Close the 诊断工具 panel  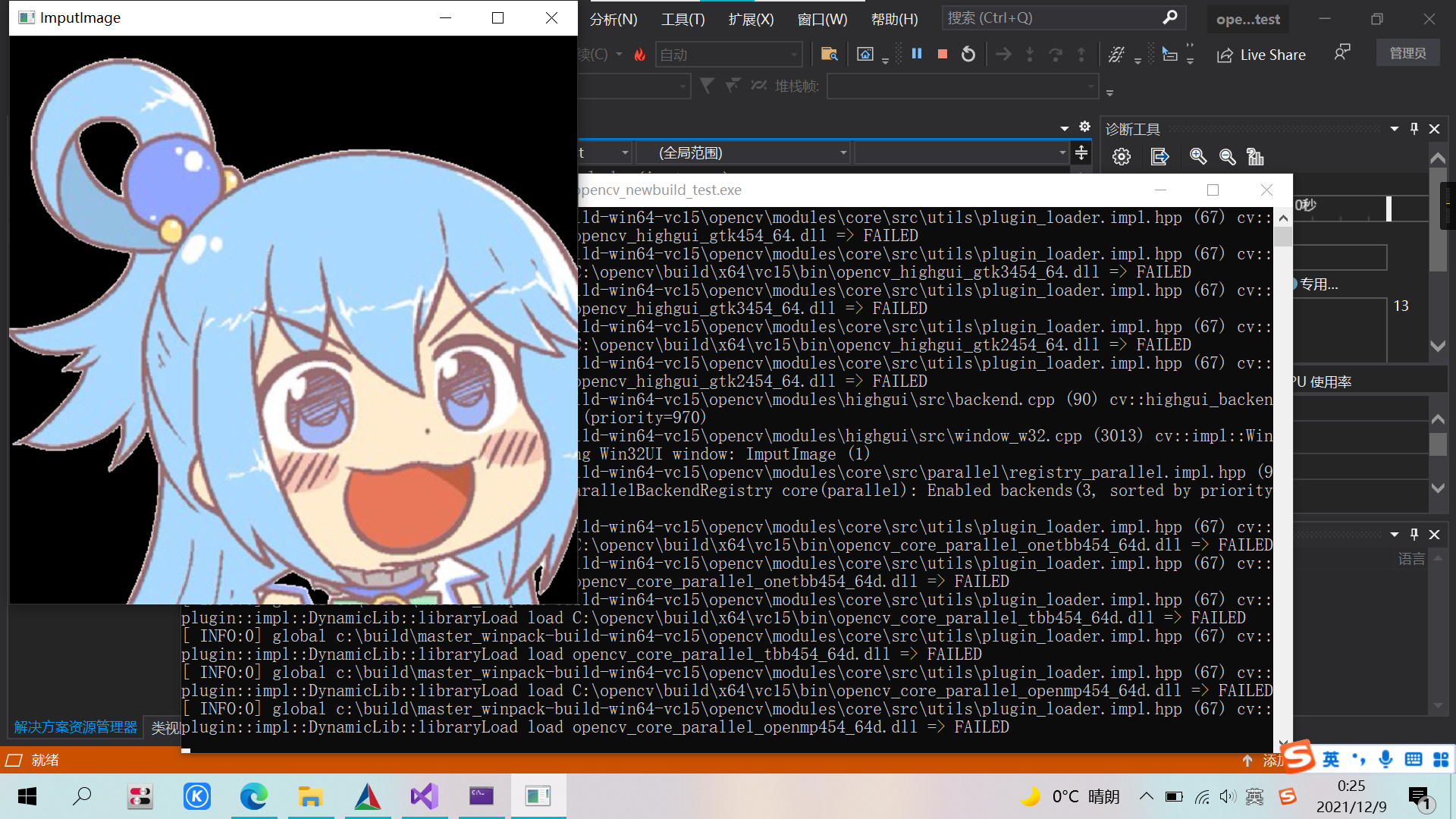1434,129
